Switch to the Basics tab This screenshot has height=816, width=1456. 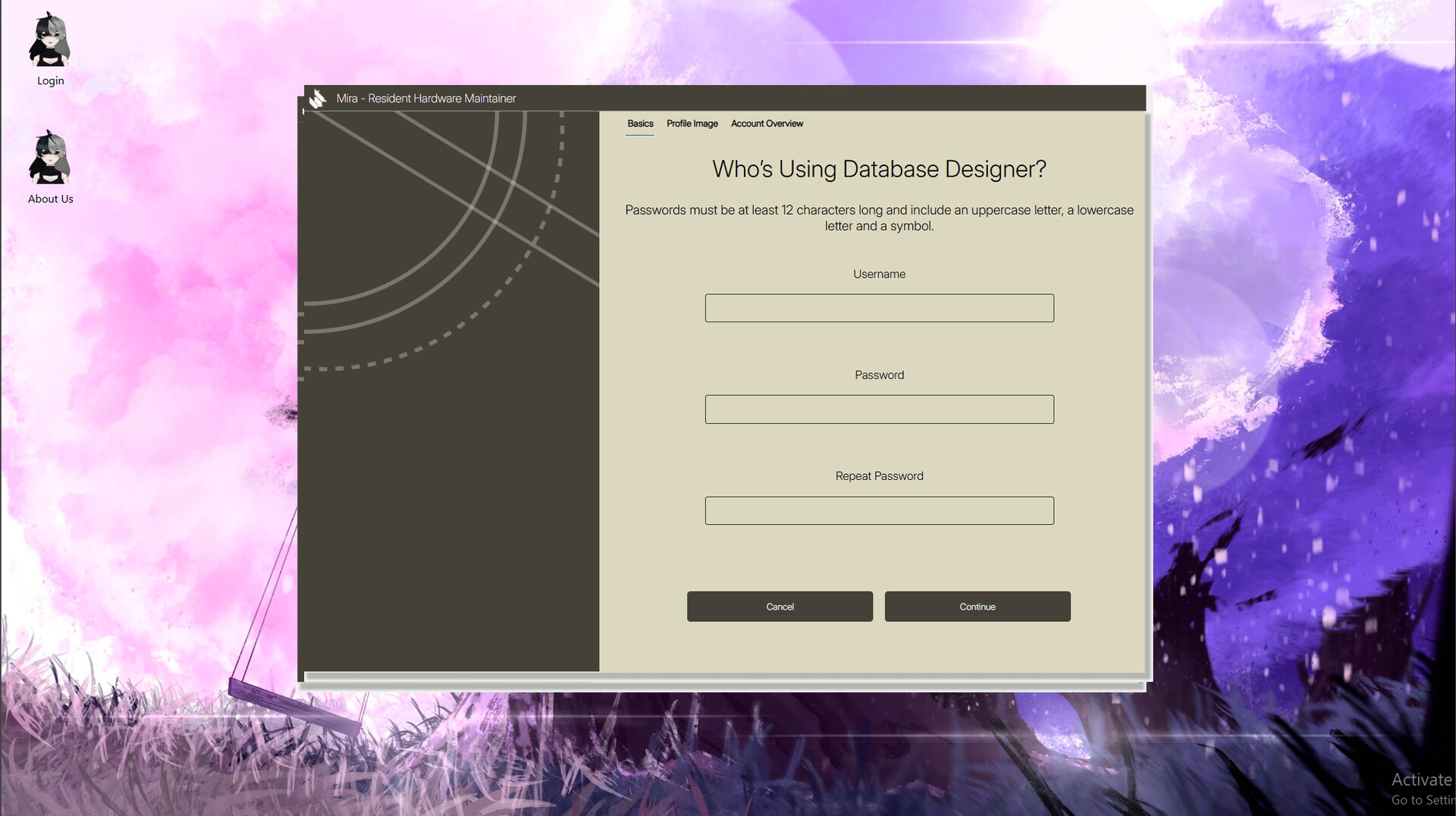(639, 124)
